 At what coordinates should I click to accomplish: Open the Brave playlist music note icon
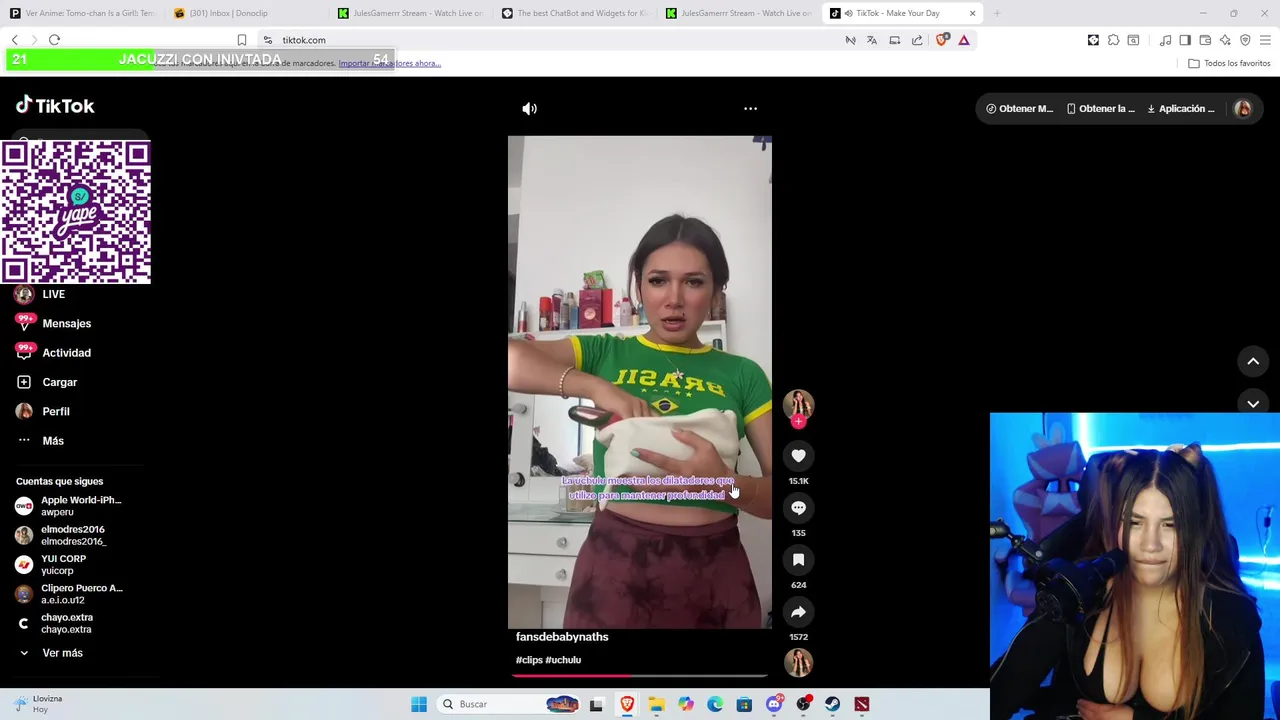(1165, 40)
